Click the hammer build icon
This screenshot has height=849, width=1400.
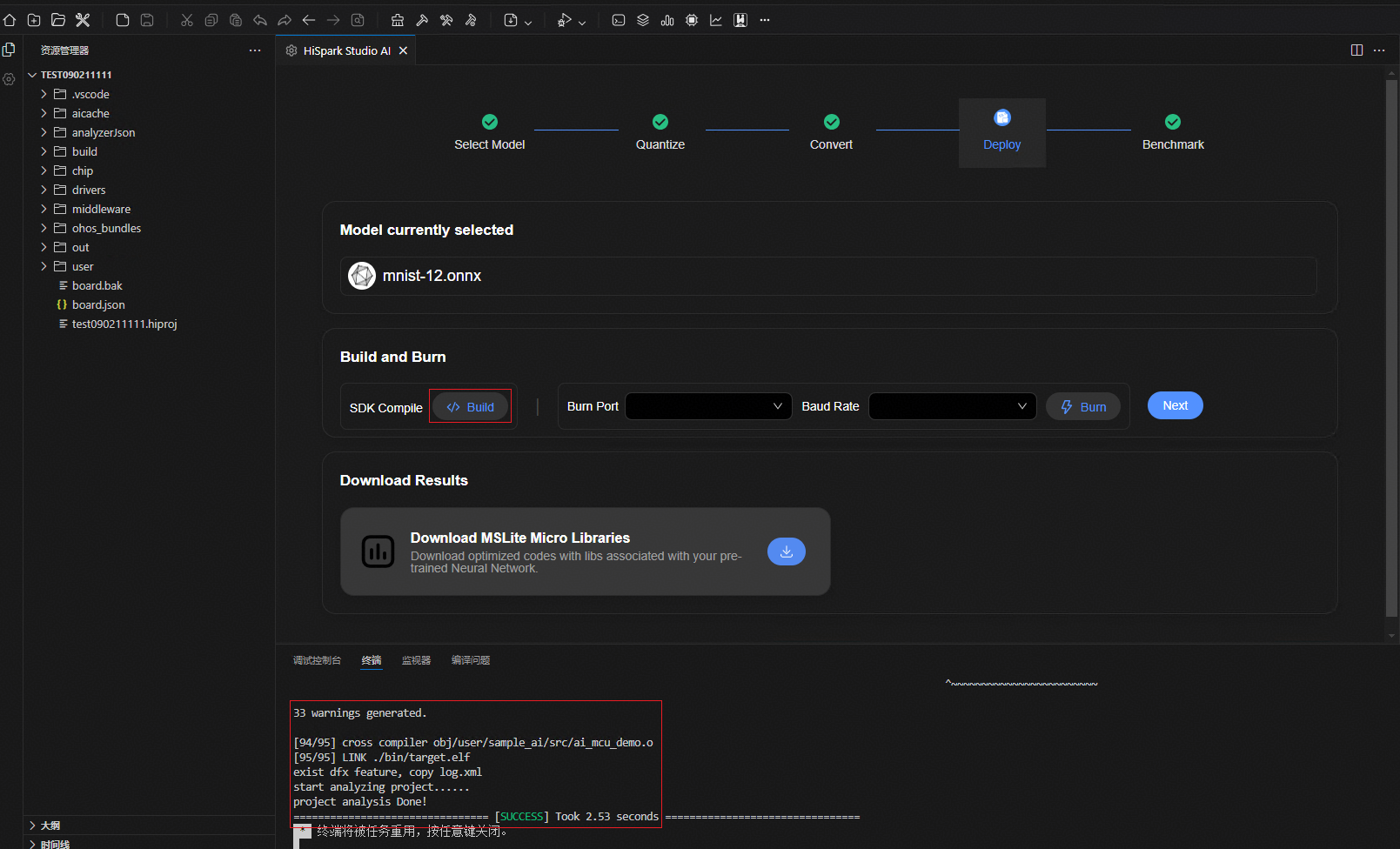click(x=422, y=20)
